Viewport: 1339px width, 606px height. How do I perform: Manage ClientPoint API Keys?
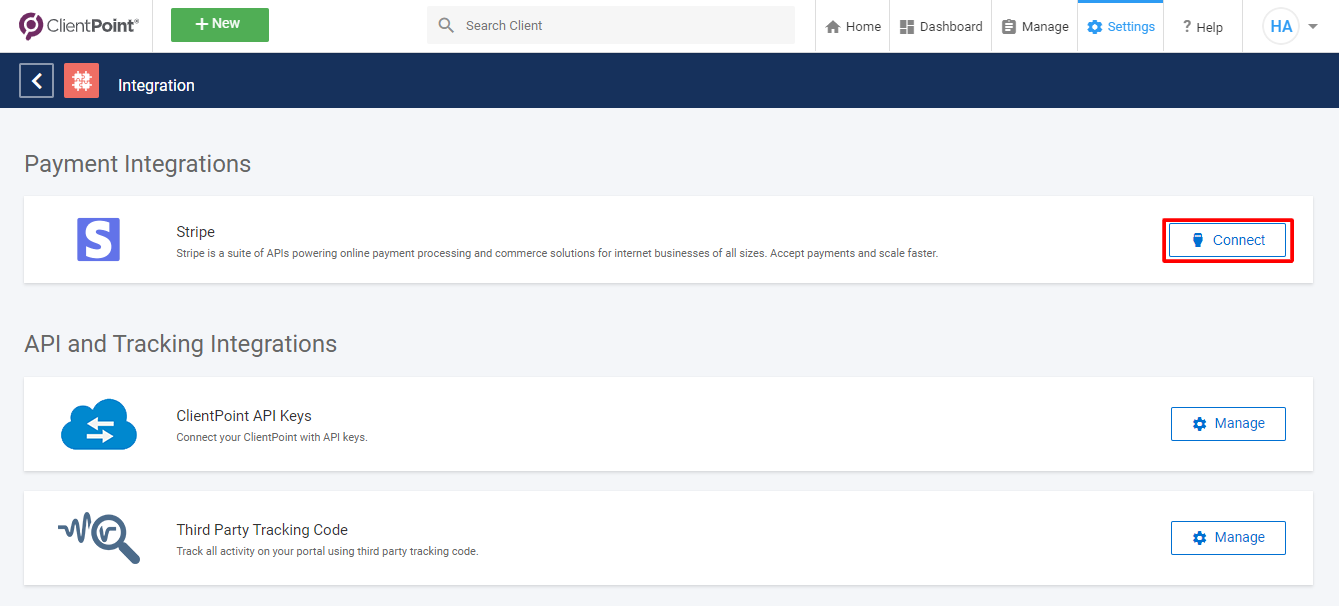[x=1228, y=424]
